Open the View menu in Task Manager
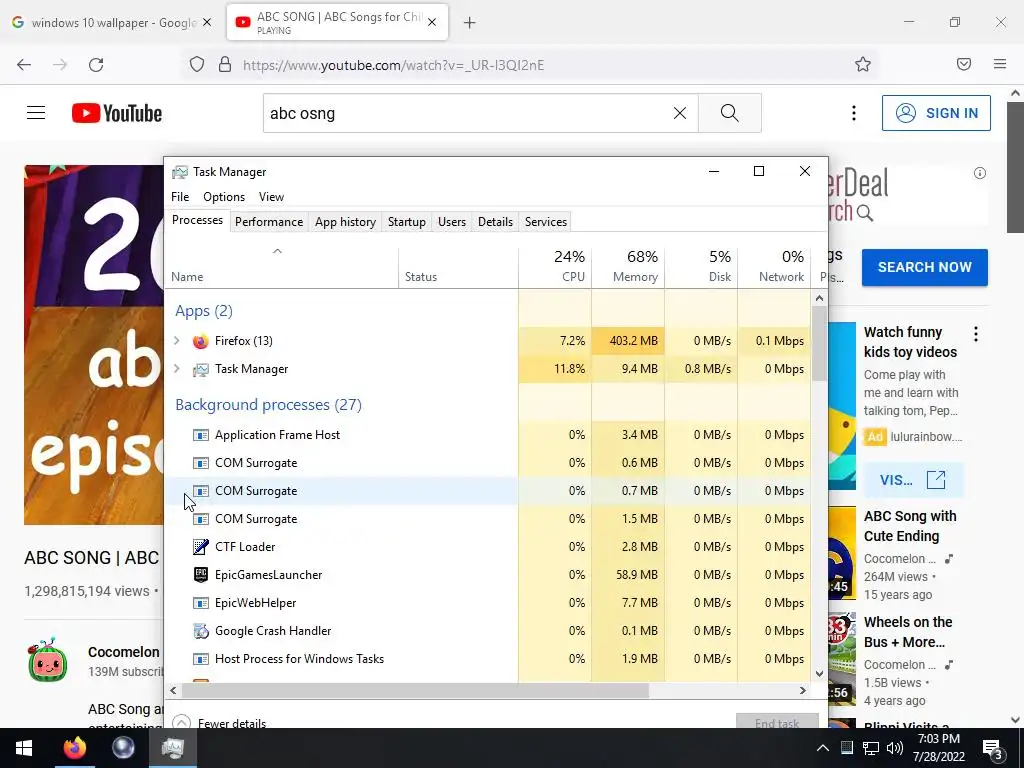The image size is (1024, 768). point(271,197)
